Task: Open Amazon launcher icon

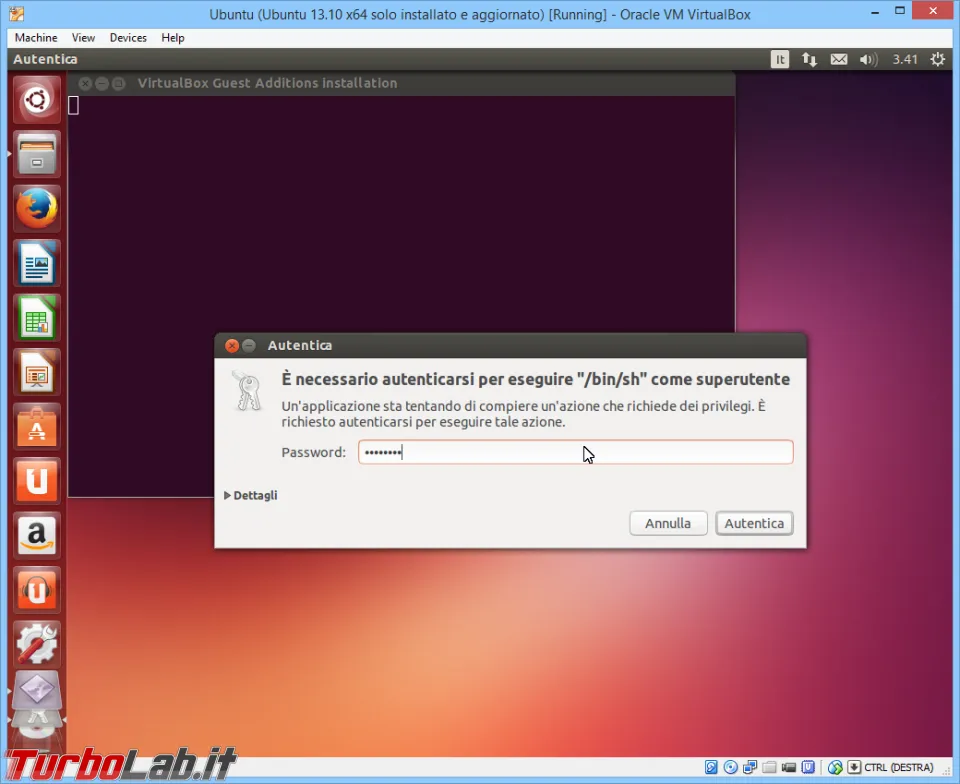Action: click(37, 536)
